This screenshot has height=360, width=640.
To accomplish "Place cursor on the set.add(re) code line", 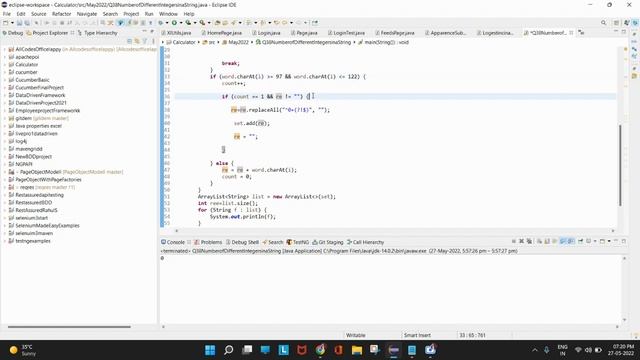I will click(x=252, y=123).
